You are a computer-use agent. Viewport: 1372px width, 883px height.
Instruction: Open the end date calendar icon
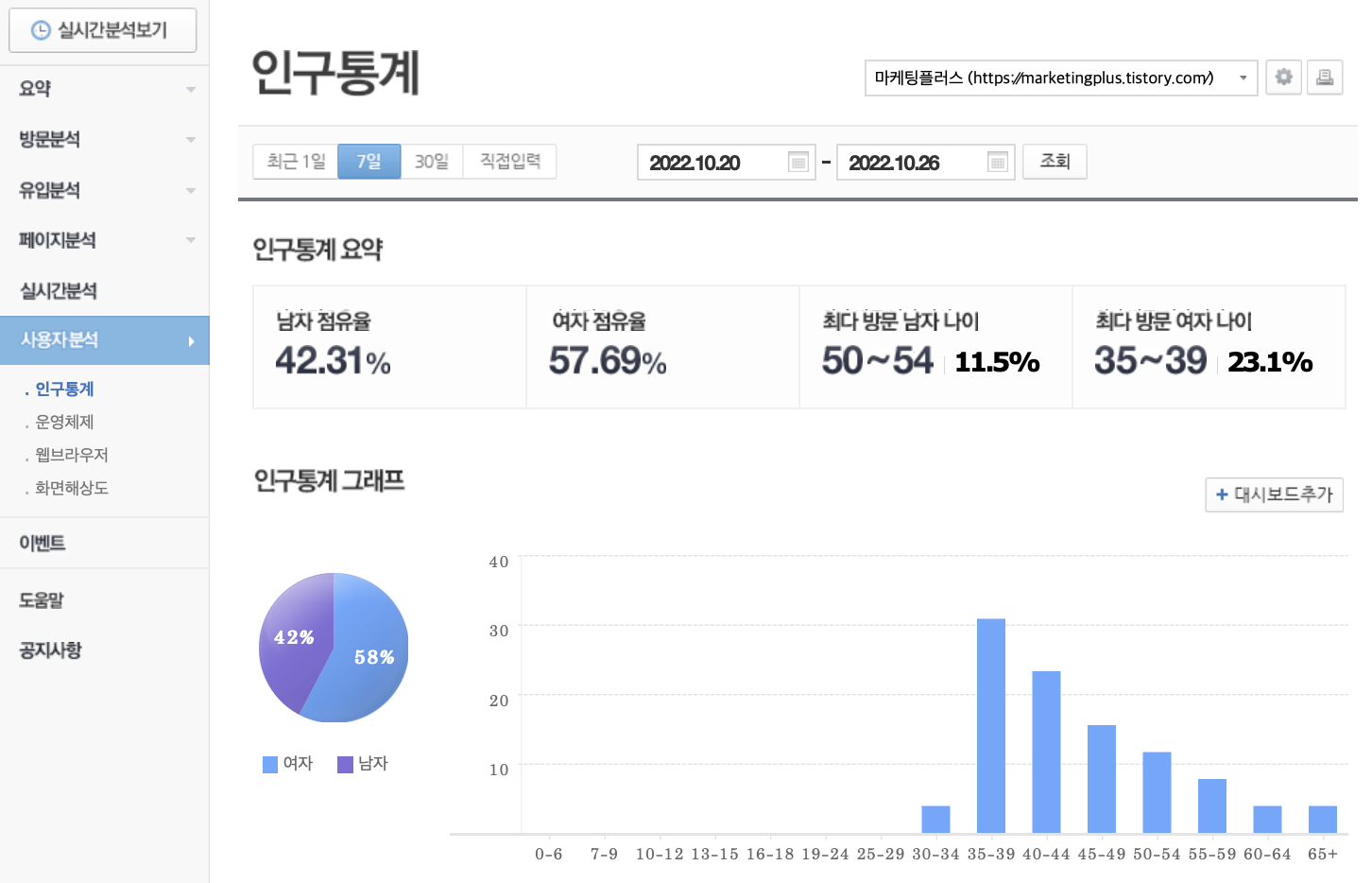click(x=997, y=162)
